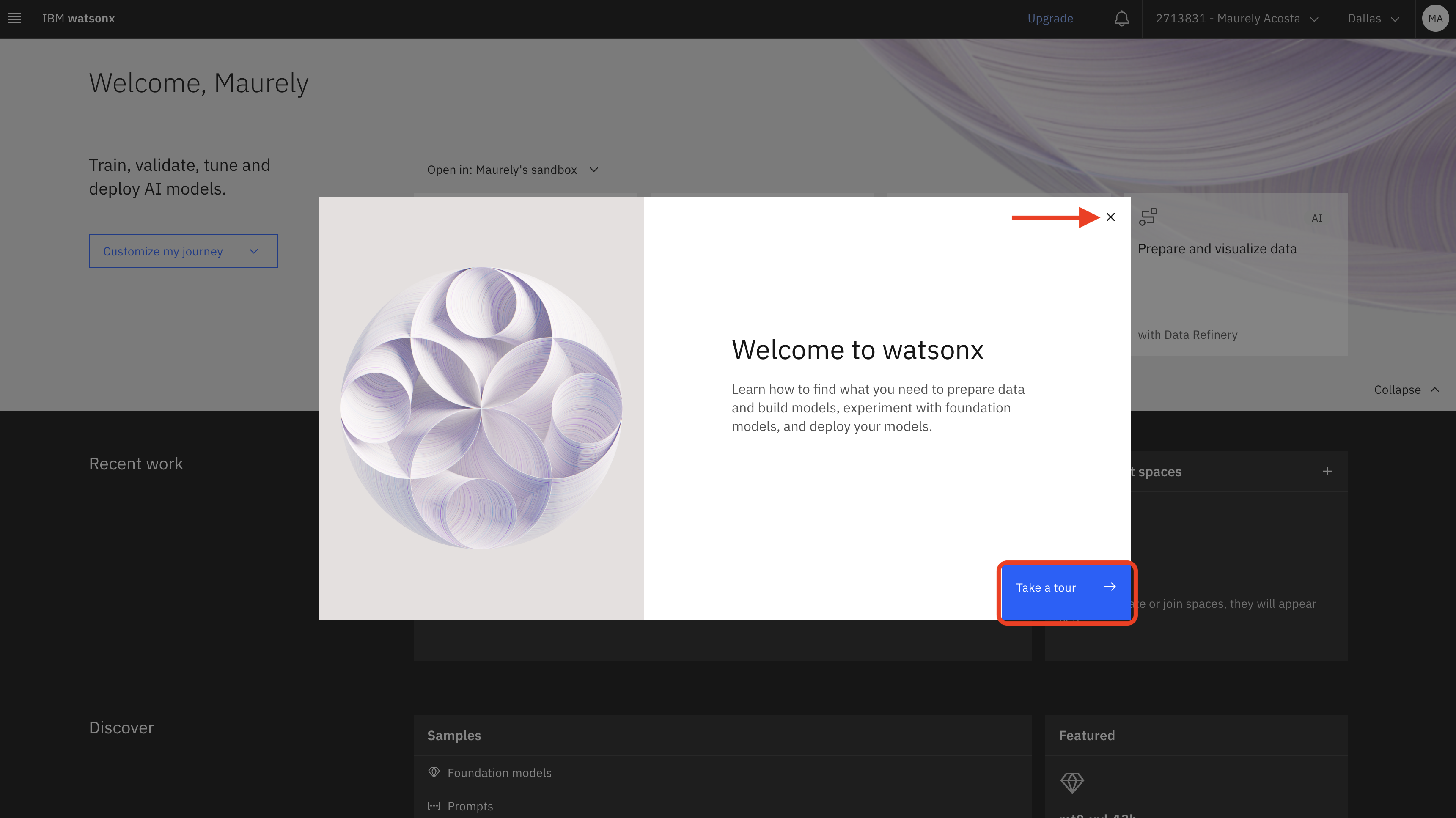The image size is (1456, 818).
Task: Click the Prepare and visualize data icon
Action: tap(1147, 217)
